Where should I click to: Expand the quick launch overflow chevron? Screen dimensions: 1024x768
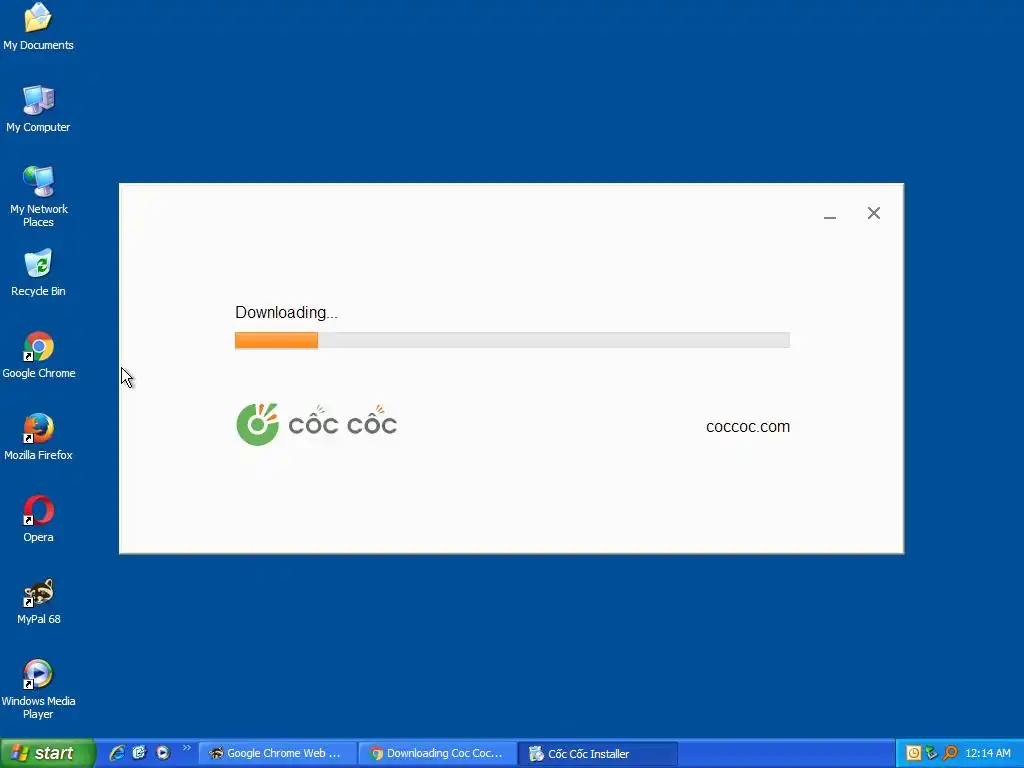click(187, 748)
